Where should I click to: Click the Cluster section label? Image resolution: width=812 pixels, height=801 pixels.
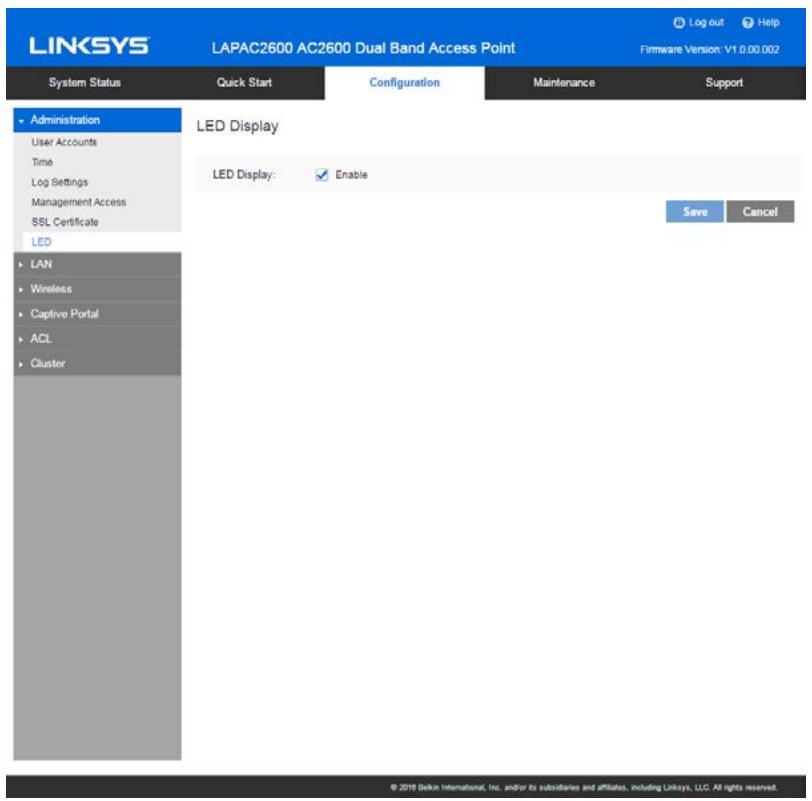click(48, 364)
